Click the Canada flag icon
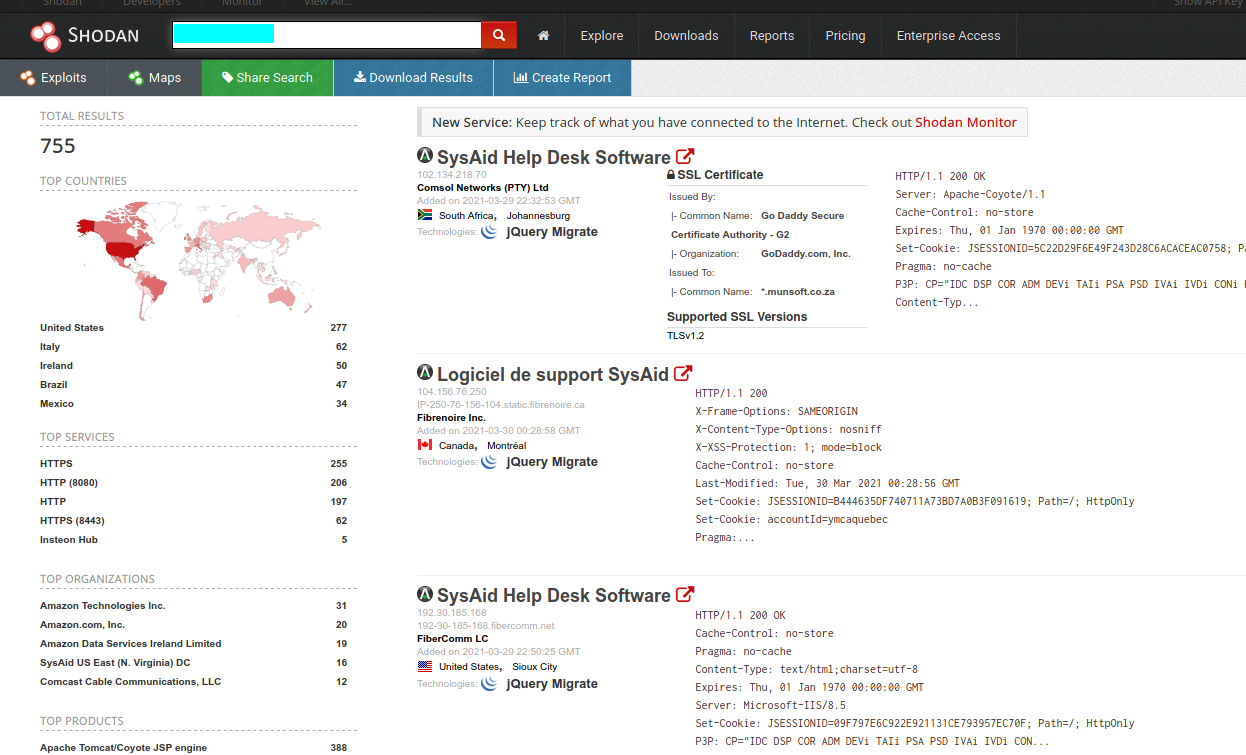Screen dimensions: 1246x755 tap(424, 445)
